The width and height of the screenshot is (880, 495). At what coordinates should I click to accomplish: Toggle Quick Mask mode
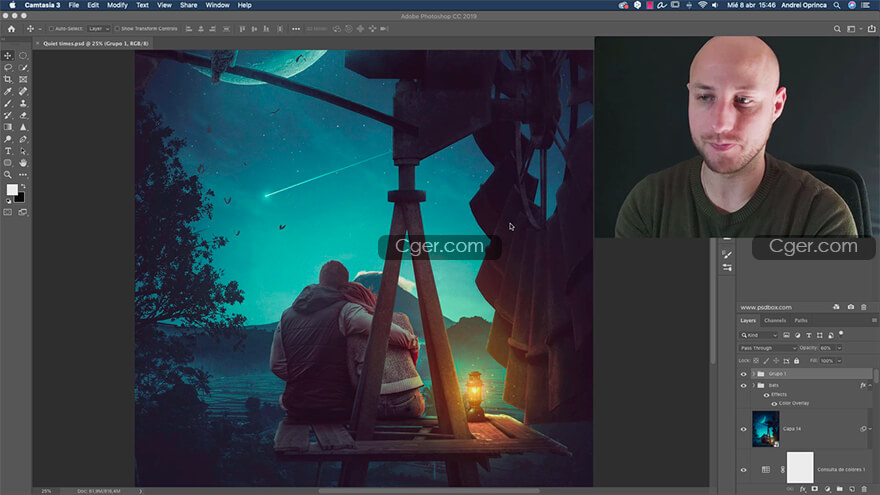point(8,212)
